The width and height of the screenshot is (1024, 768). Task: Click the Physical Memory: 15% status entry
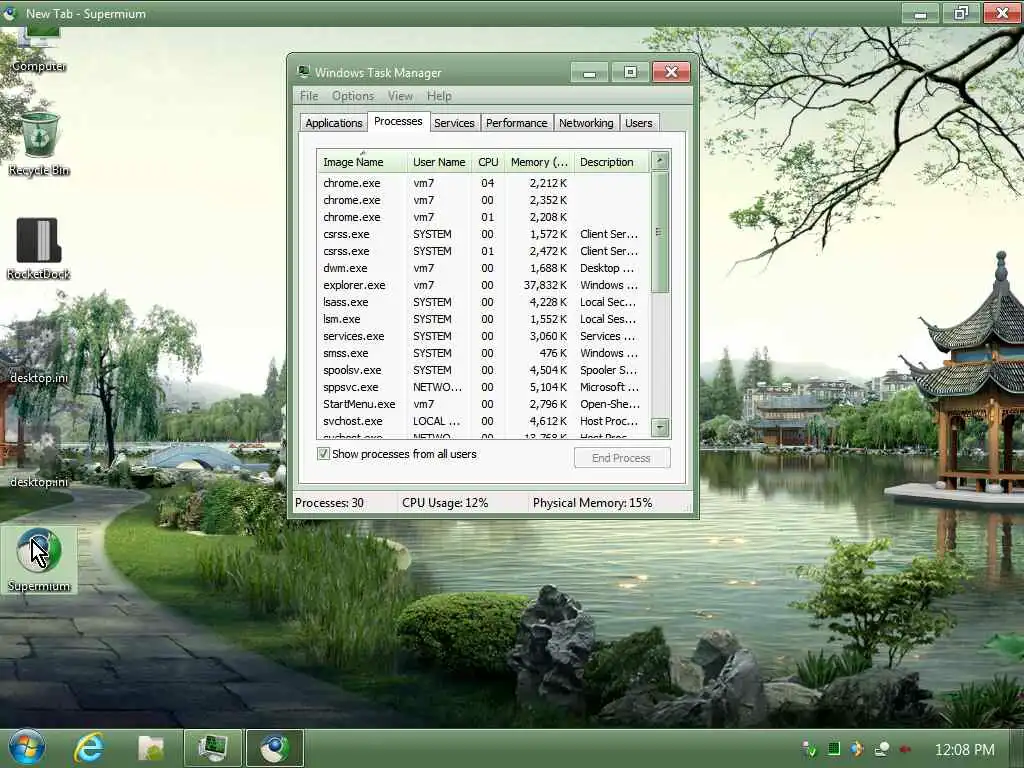click(x=592, y=503)
